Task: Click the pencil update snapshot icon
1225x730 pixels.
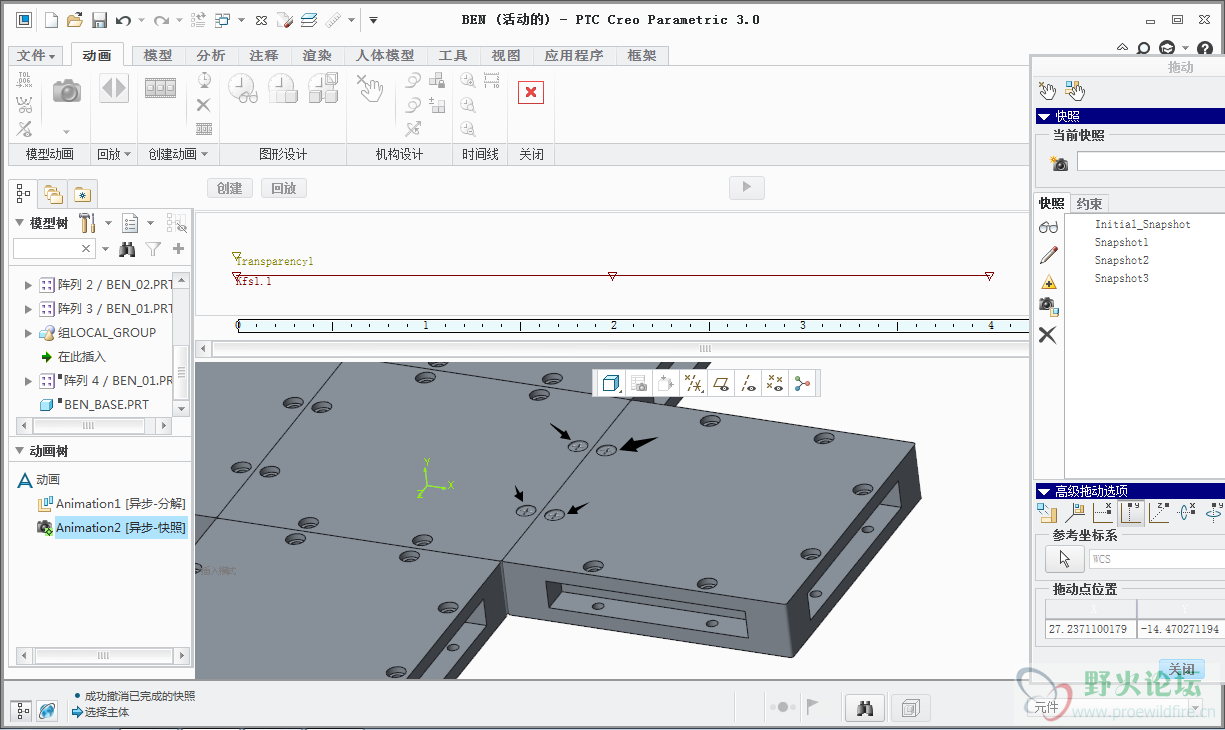Action: click(x=1047, y=255)
